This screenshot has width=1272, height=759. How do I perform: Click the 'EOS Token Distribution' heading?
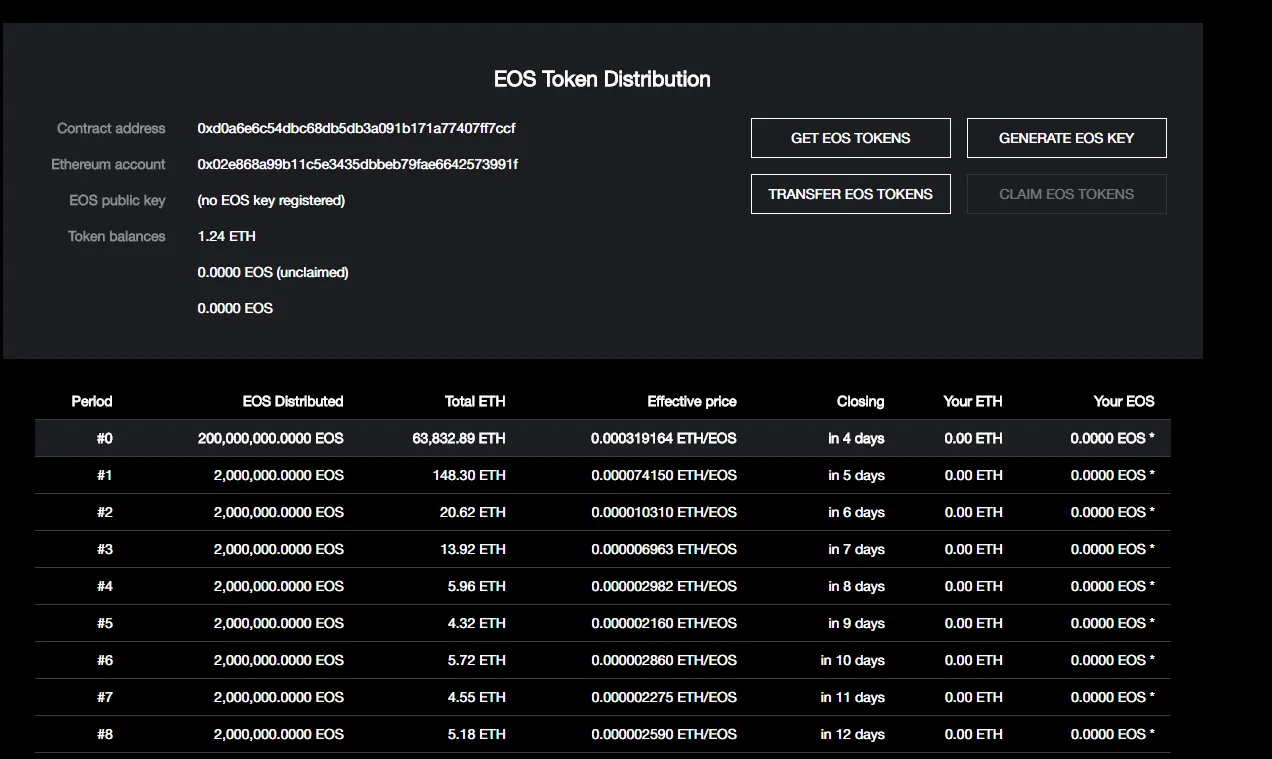pyautogui.click(x=602, y=79)
